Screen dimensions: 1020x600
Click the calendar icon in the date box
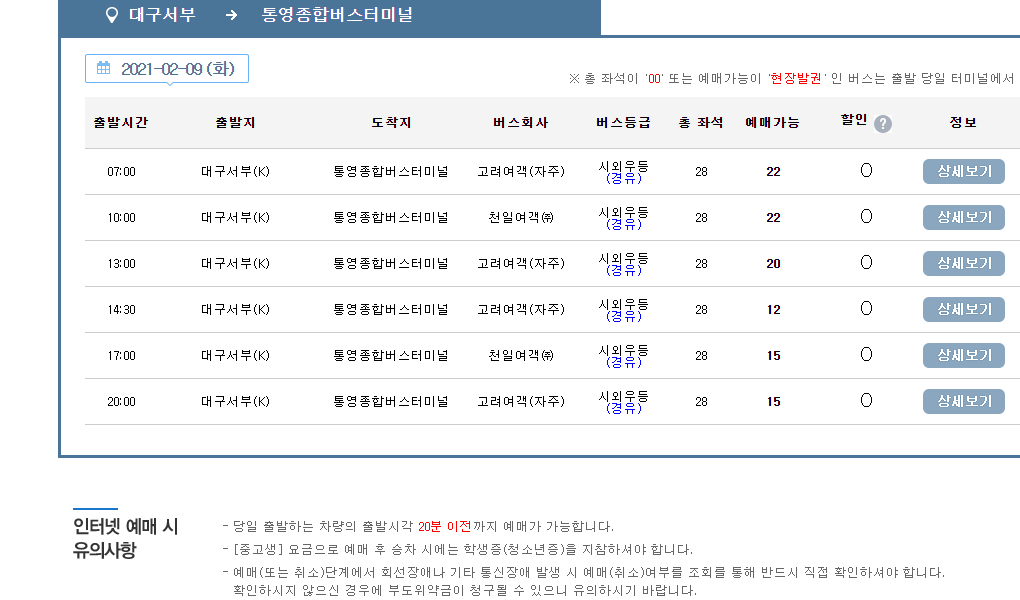coord(103,68)
